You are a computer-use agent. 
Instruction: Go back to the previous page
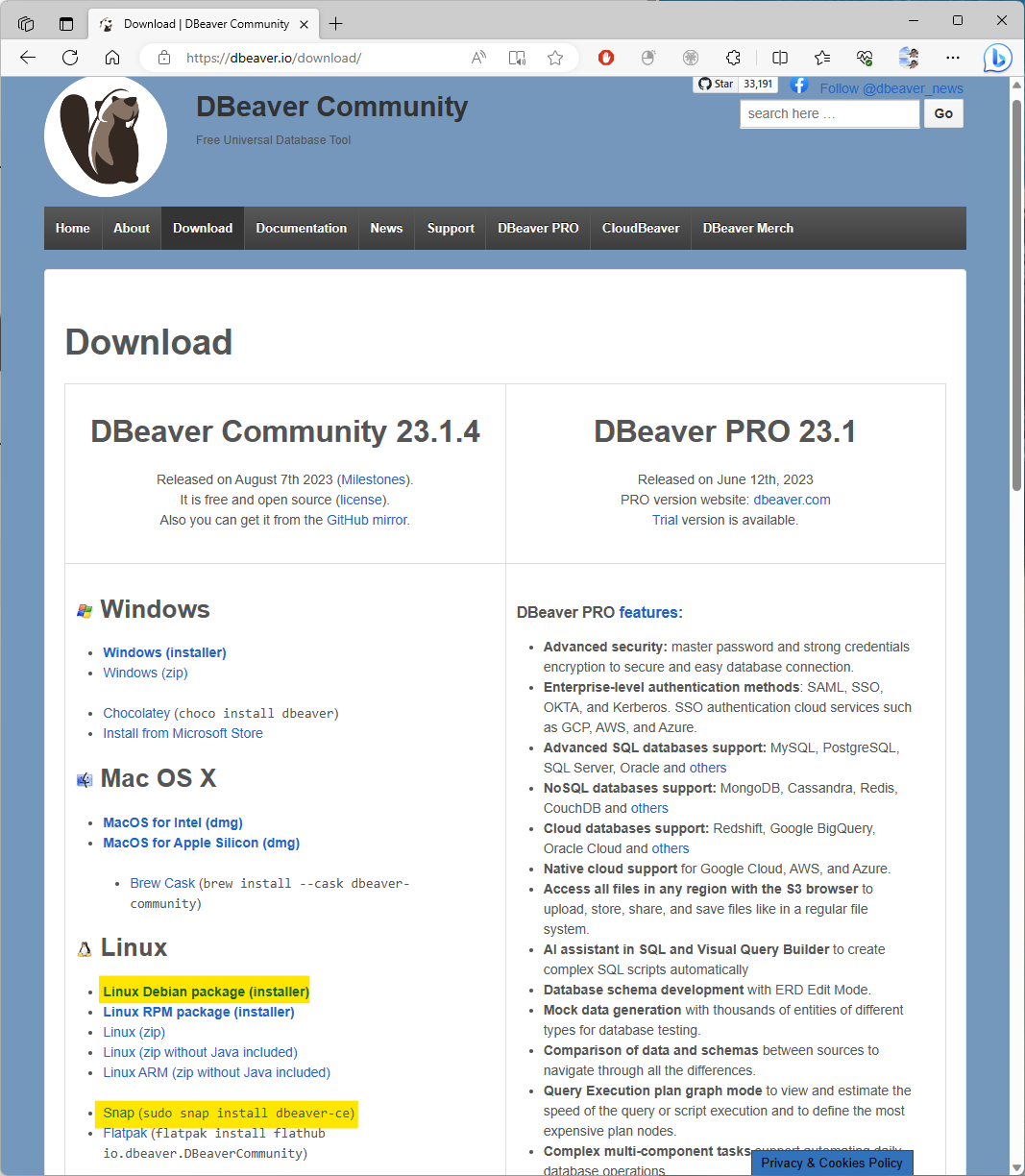click(28, 58)
